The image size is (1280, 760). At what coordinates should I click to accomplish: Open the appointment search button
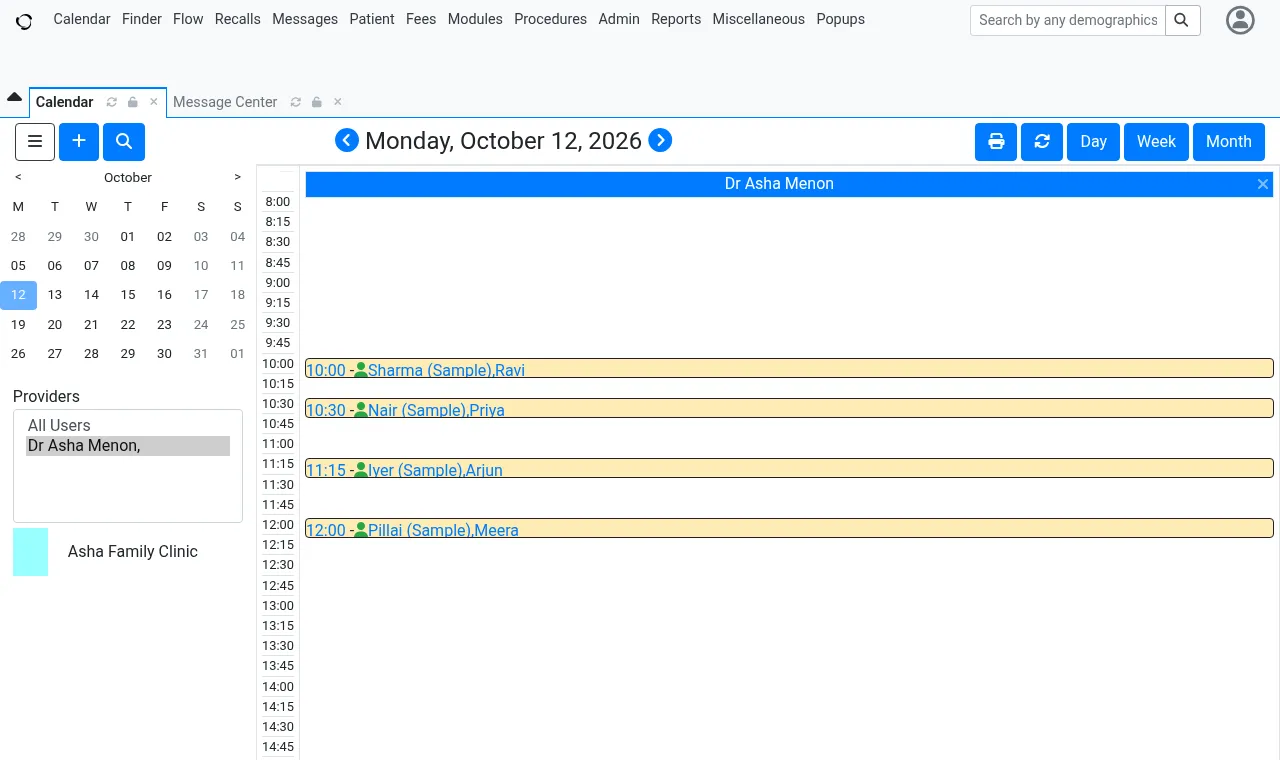124,142
